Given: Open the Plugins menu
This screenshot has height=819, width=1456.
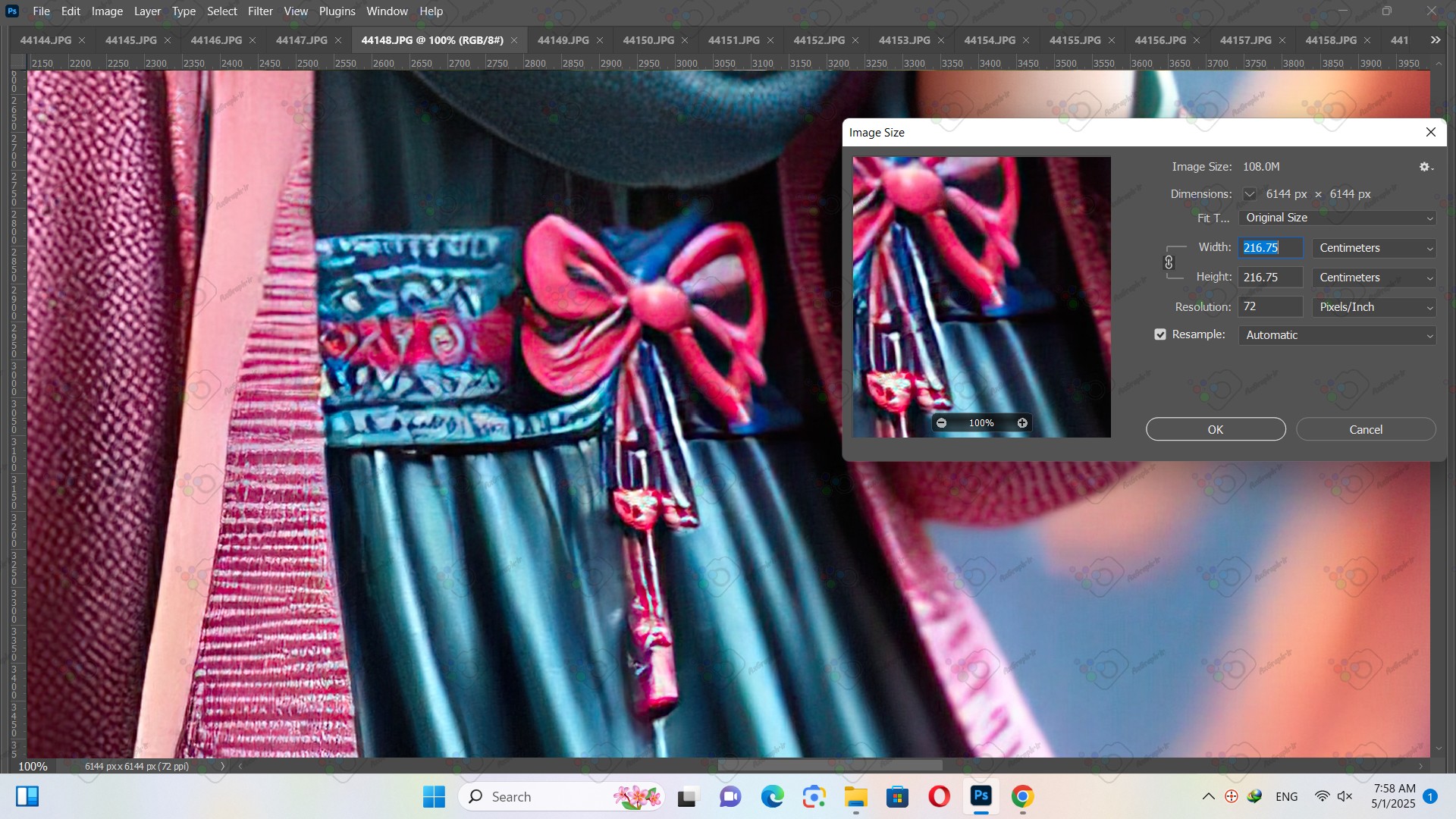Looking at the screenshot, I should tap(337, 11).
